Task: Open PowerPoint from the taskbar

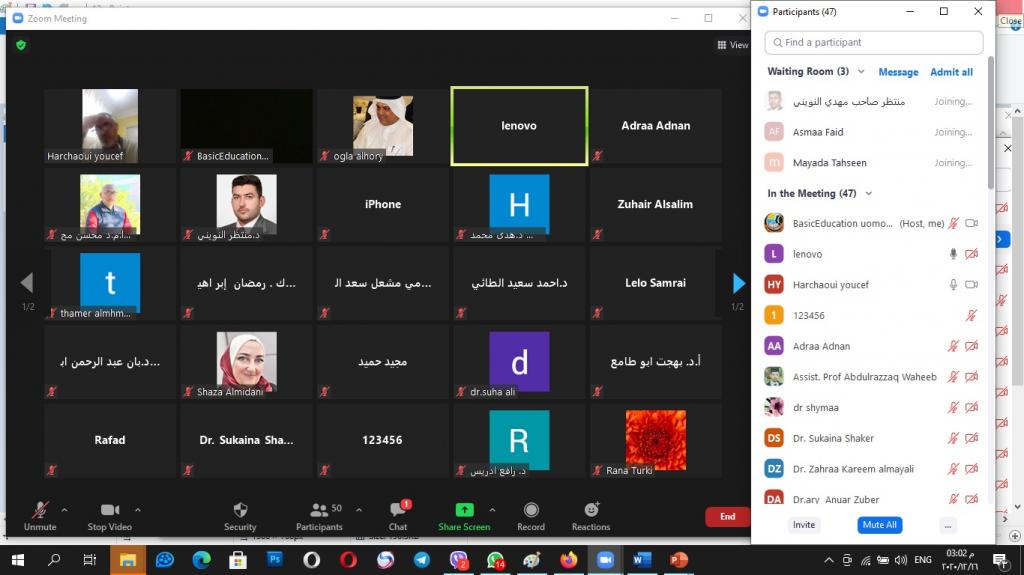Action: [x=679, y=560]
